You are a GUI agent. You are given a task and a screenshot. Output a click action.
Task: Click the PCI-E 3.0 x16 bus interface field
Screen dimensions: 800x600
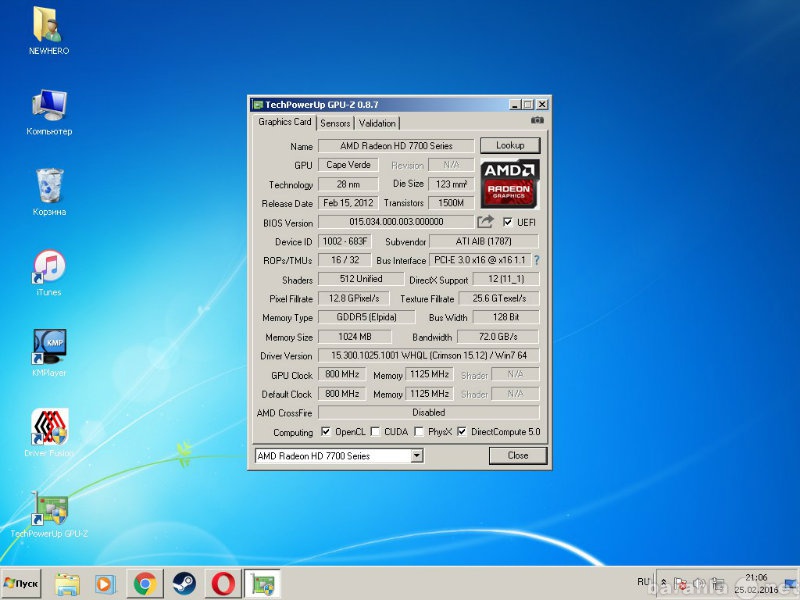[480, 260]
